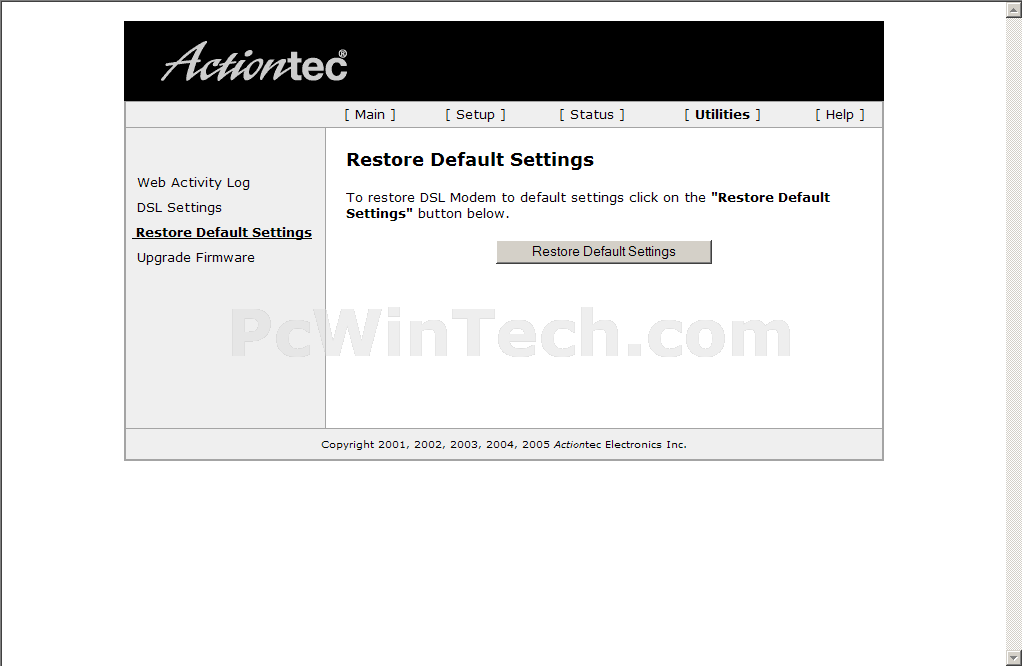Screen dimensions: 1022x666
Task: Click the scrollbar up arrow
Action: click(1014, 8)
